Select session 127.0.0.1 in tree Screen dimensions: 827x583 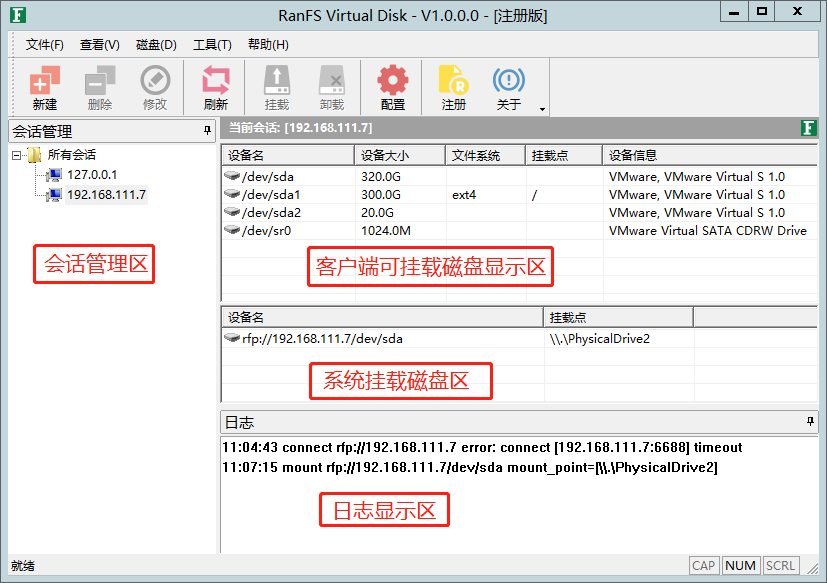[x=92, y=175]
